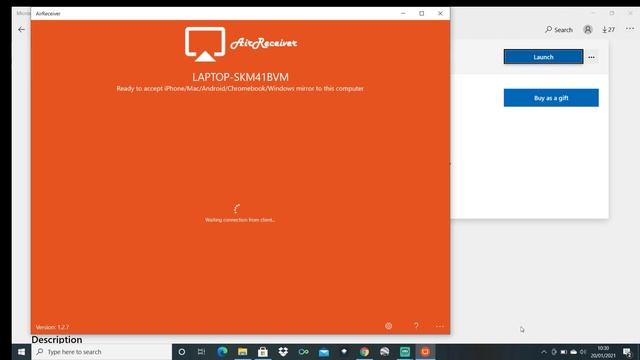
Task: Click the Version 1.2.7 label
Action: tap(52, 327)
